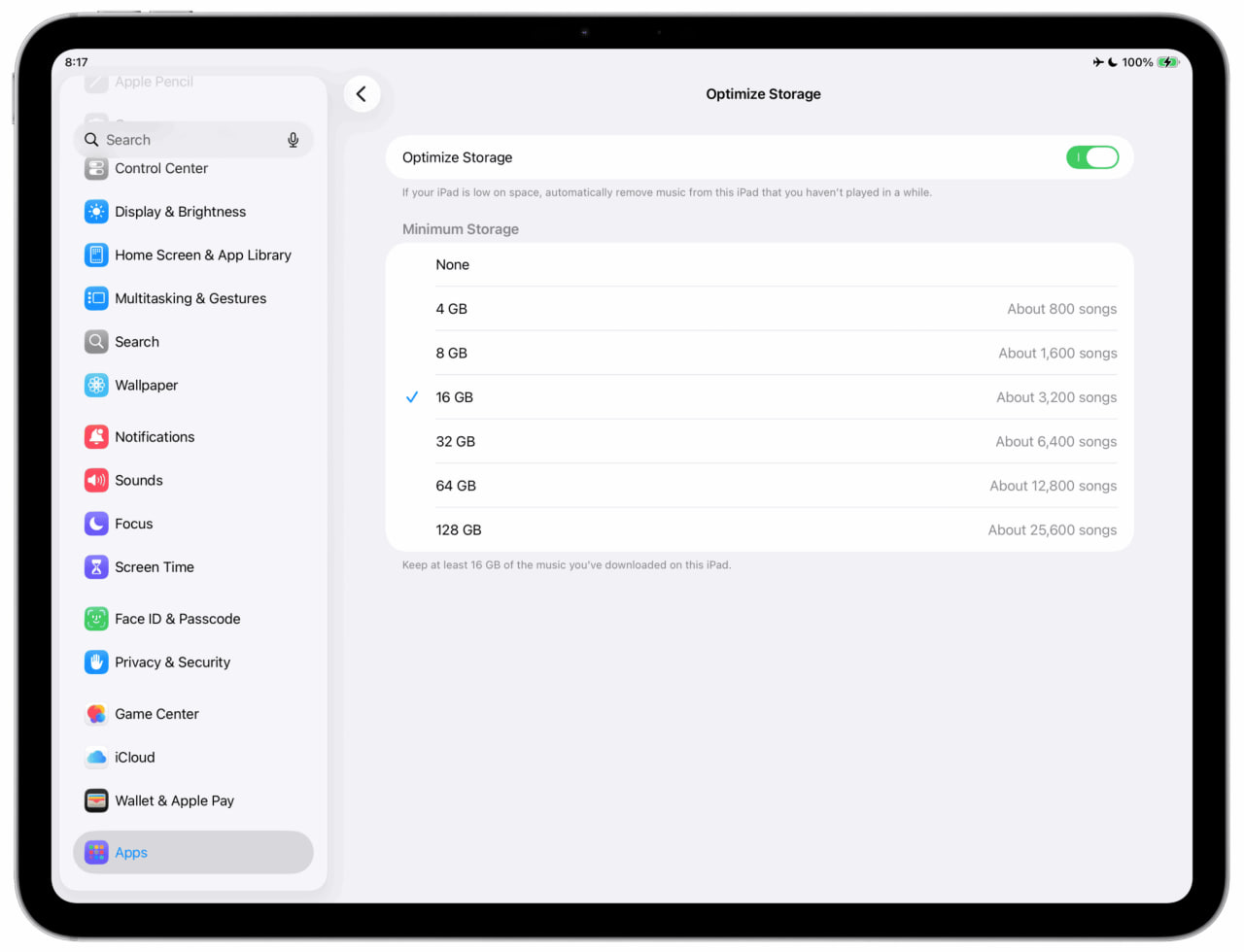The image size is (1244, 952).
Task: Go back using the chevron button
Action: (362, 94)
